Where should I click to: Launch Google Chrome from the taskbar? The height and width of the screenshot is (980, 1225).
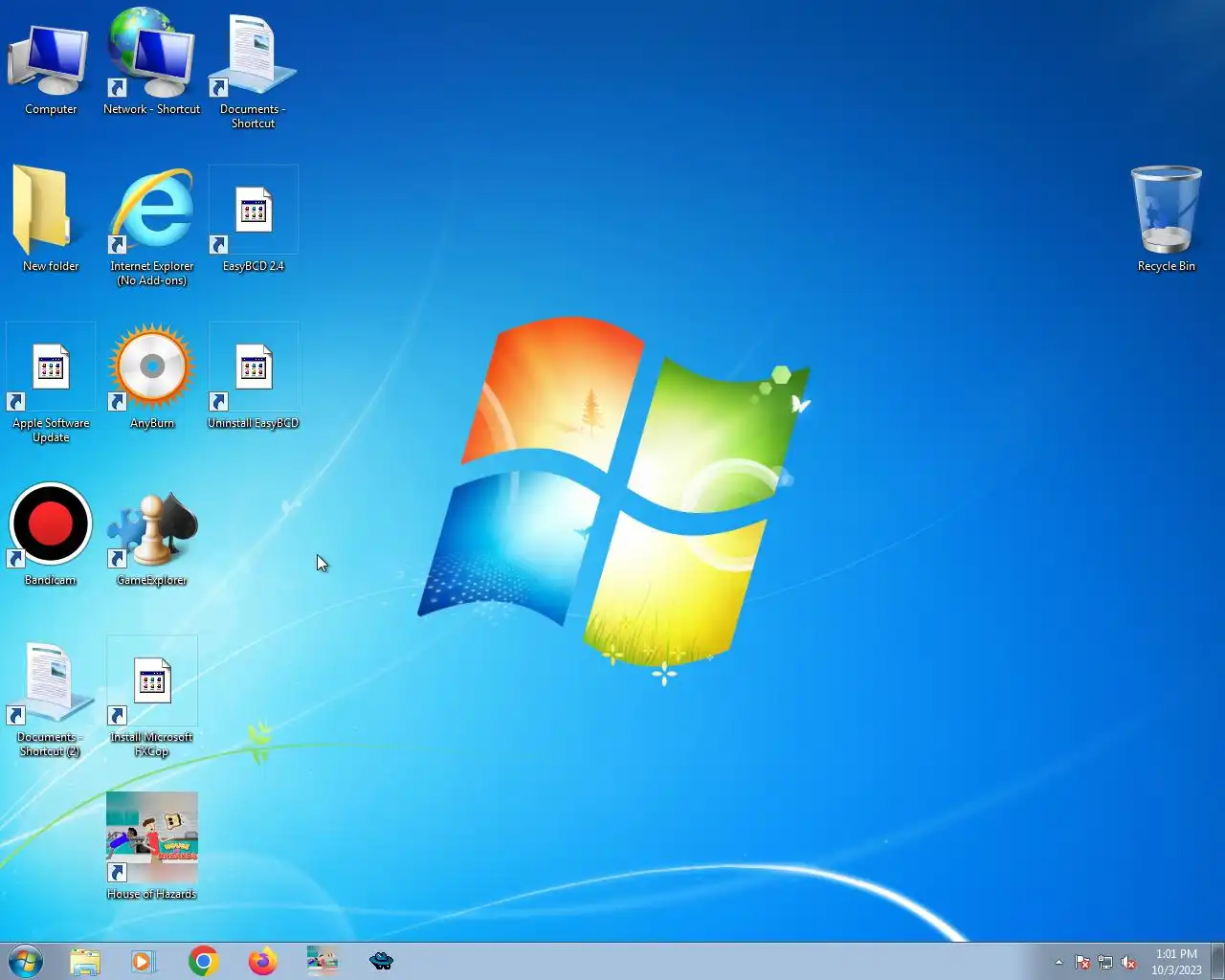coord(203,961)
